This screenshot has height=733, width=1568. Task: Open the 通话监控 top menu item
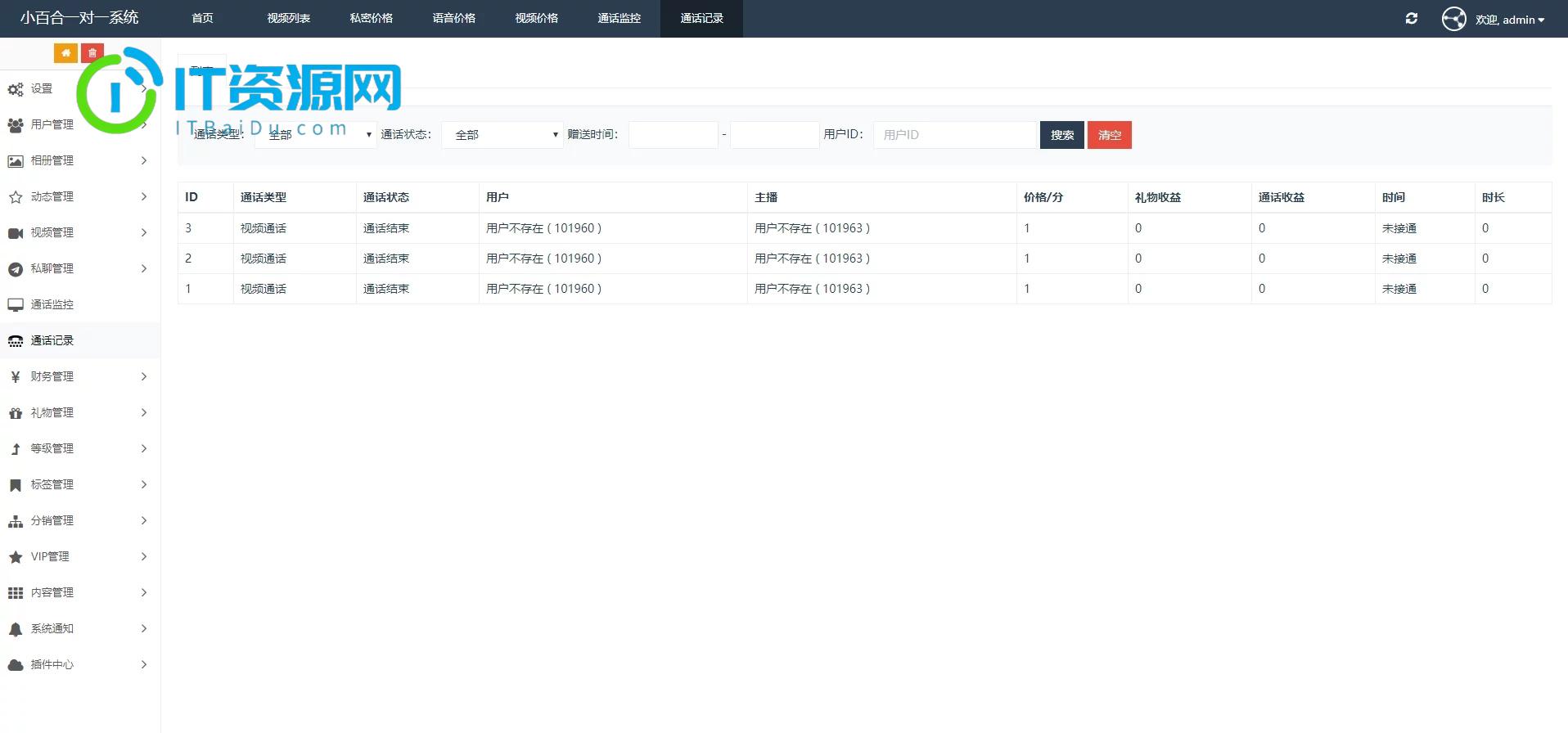tap(619, 18)
